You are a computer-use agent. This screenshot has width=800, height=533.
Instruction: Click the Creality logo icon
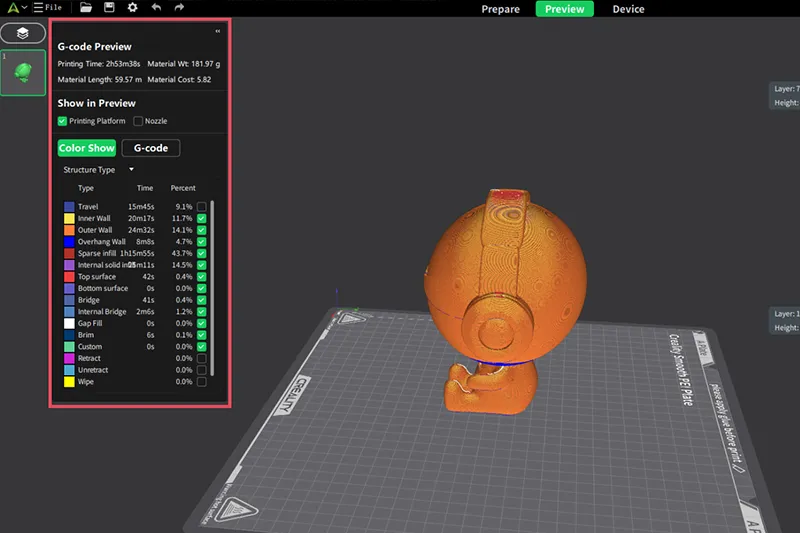click(10, 8)
